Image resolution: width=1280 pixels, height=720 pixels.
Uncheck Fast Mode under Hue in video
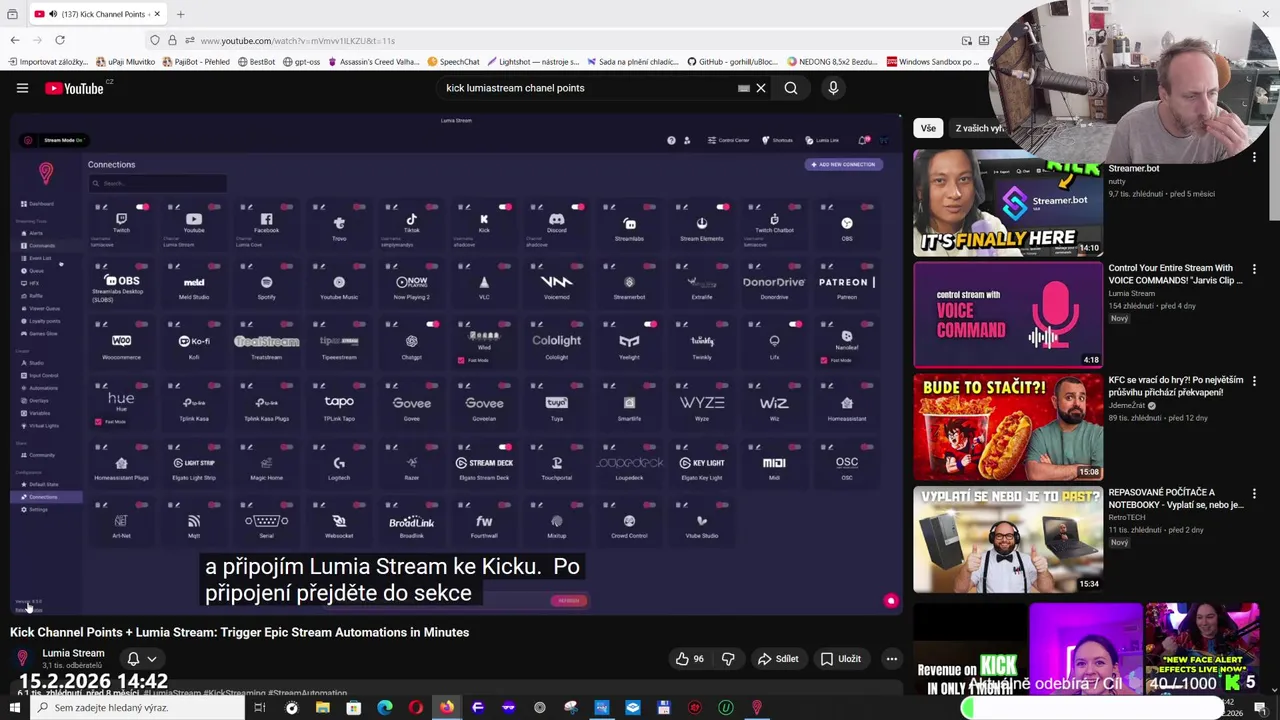pyautogui.click(x=98, y=422)
